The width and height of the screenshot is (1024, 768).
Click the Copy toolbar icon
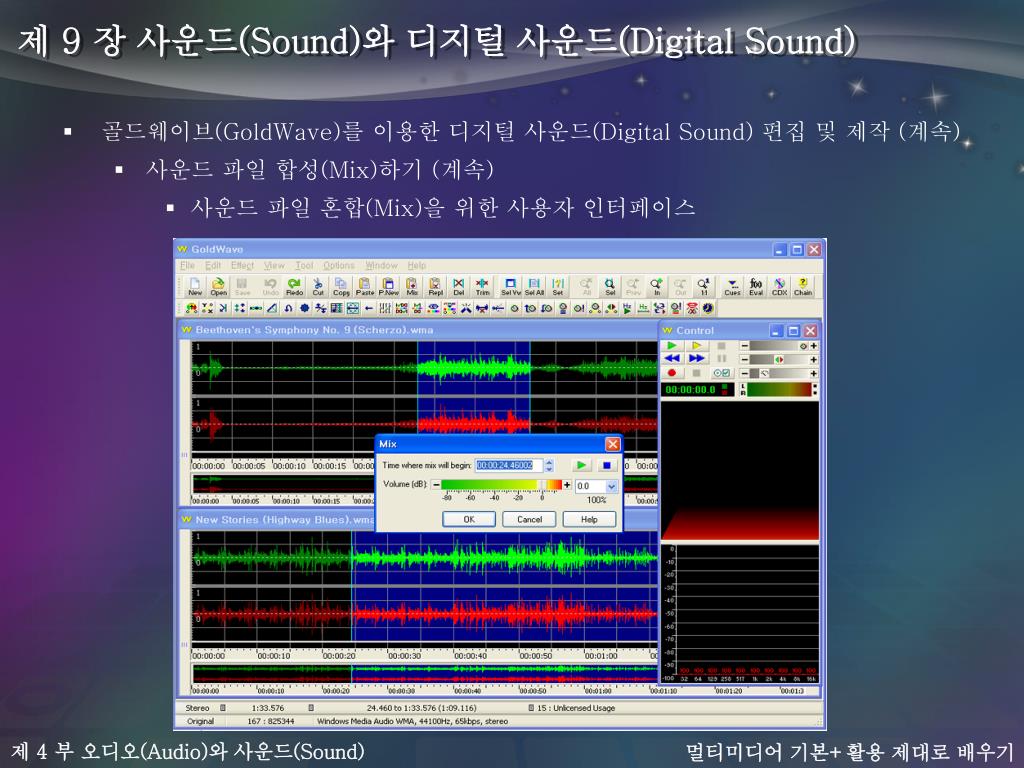tap(342, 286)
